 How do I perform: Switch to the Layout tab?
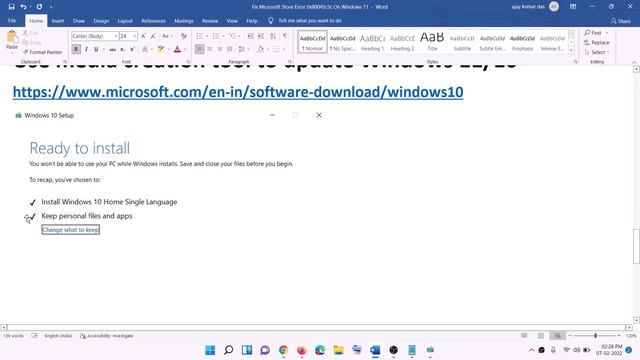click(125, 20)
